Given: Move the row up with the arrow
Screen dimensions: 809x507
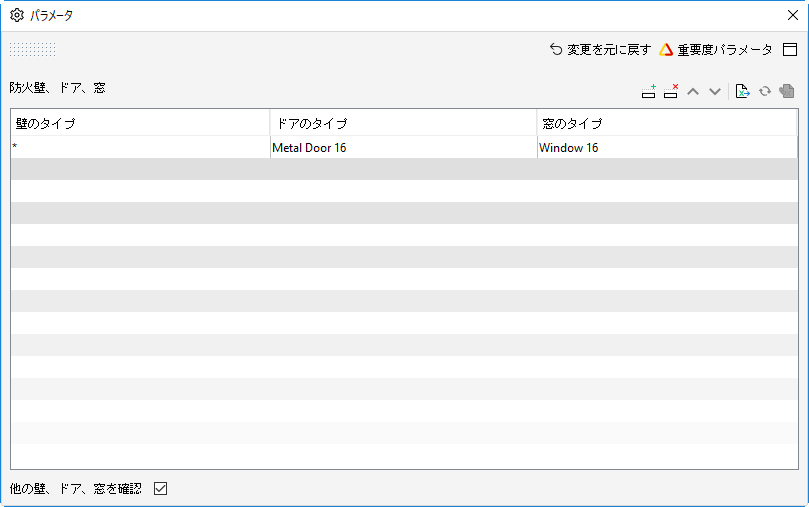Looking at the screenshot, I should coord(693,92).
